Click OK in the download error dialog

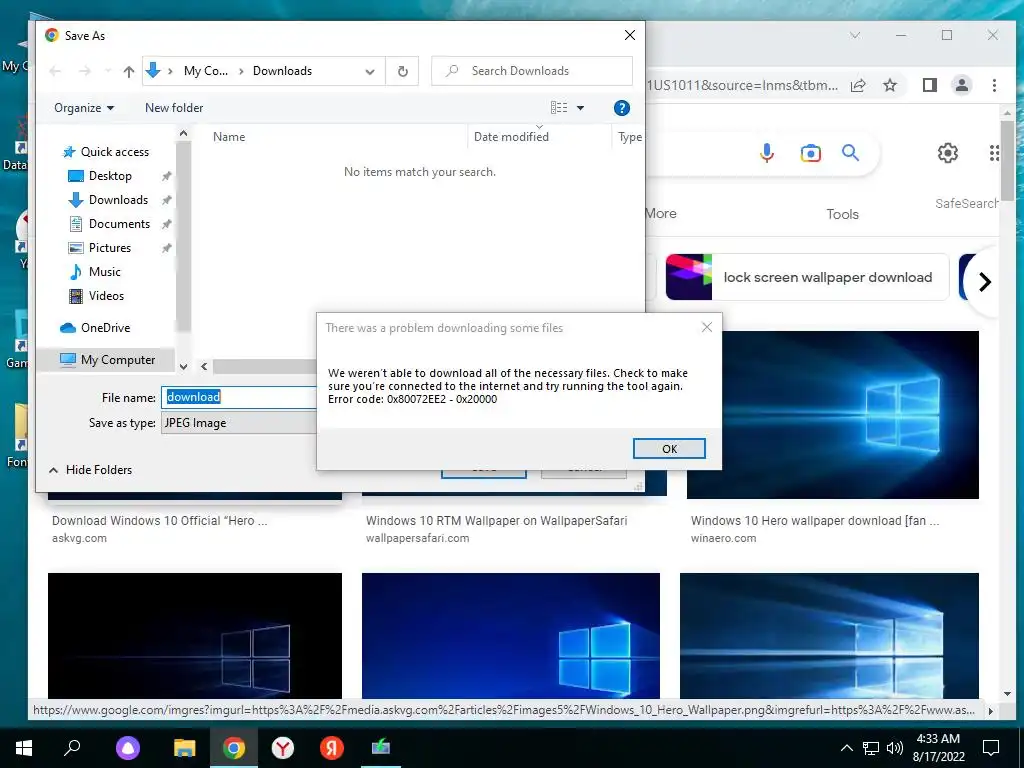(x=669, y=449)
